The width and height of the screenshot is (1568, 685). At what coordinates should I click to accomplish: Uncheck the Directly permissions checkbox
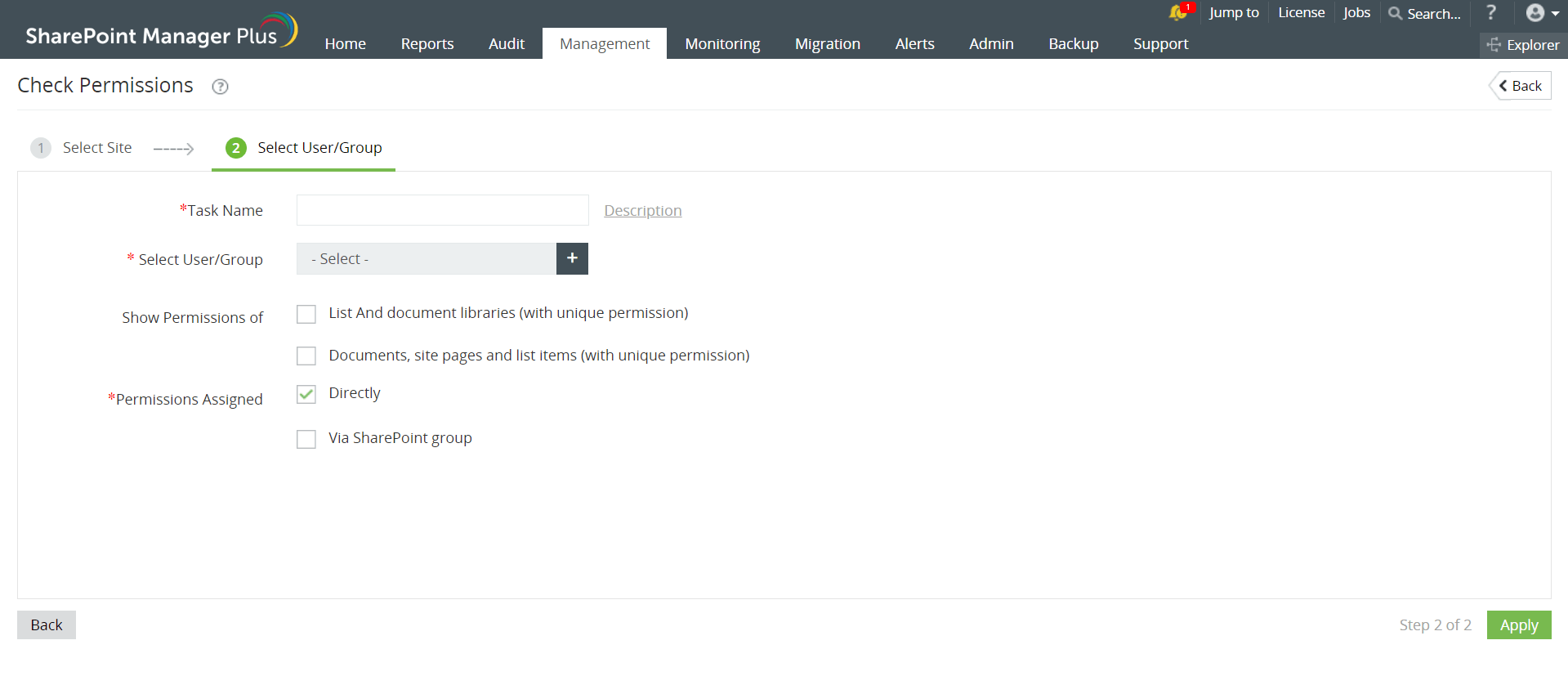[x=306, y=394]
